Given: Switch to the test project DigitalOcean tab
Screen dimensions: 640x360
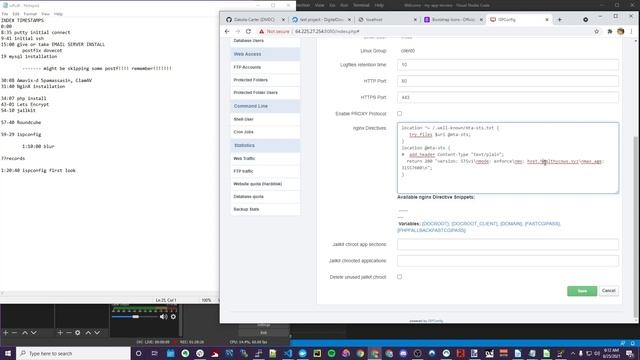Looking at the screenshot, I should (x=321, y=20).
